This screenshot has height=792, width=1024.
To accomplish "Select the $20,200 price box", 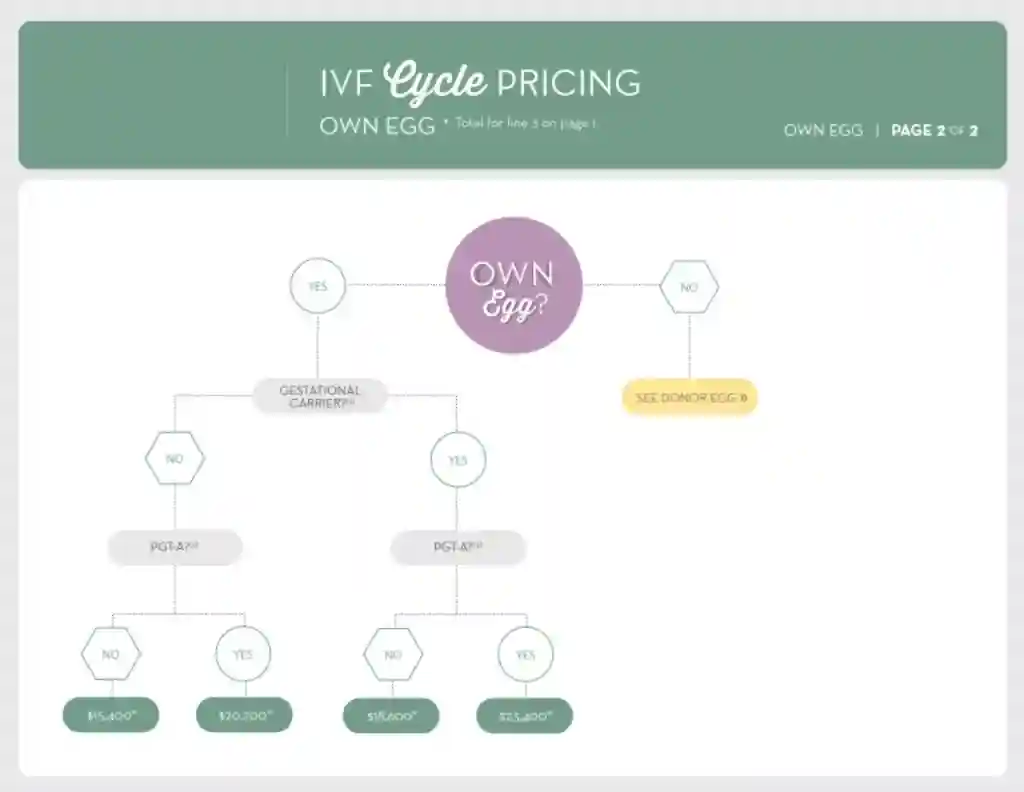I will [x=243, y=715].
